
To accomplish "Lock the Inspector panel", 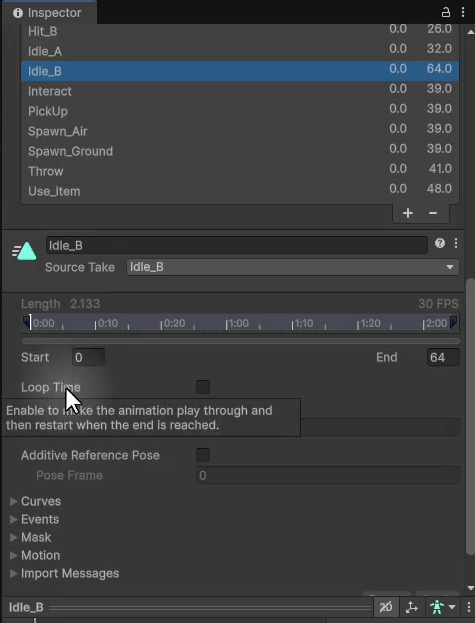I will tap(446, 12).
